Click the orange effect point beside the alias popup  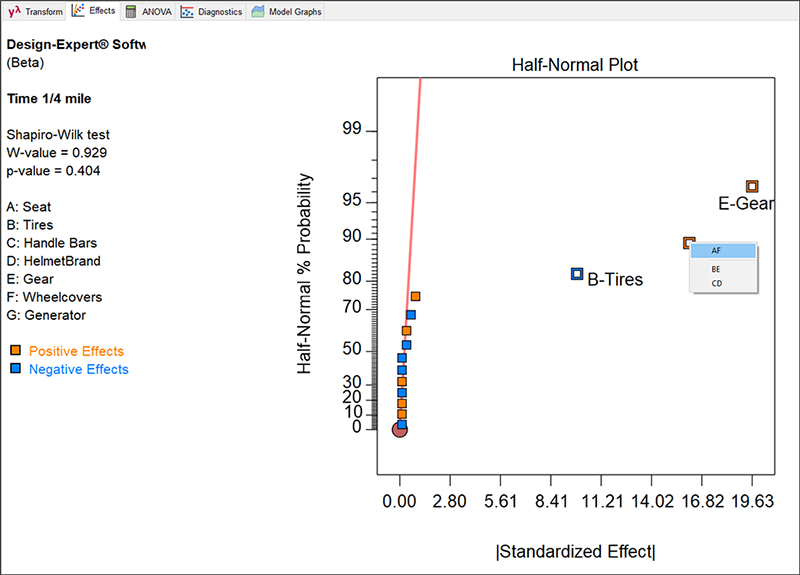[x=688, y=243]
